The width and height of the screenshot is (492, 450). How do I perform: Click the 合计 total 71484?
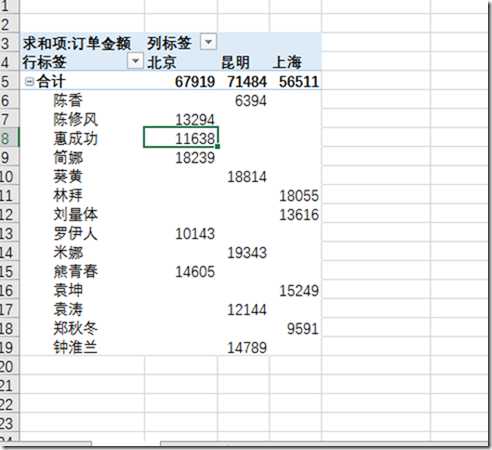[x=247, y=82]
